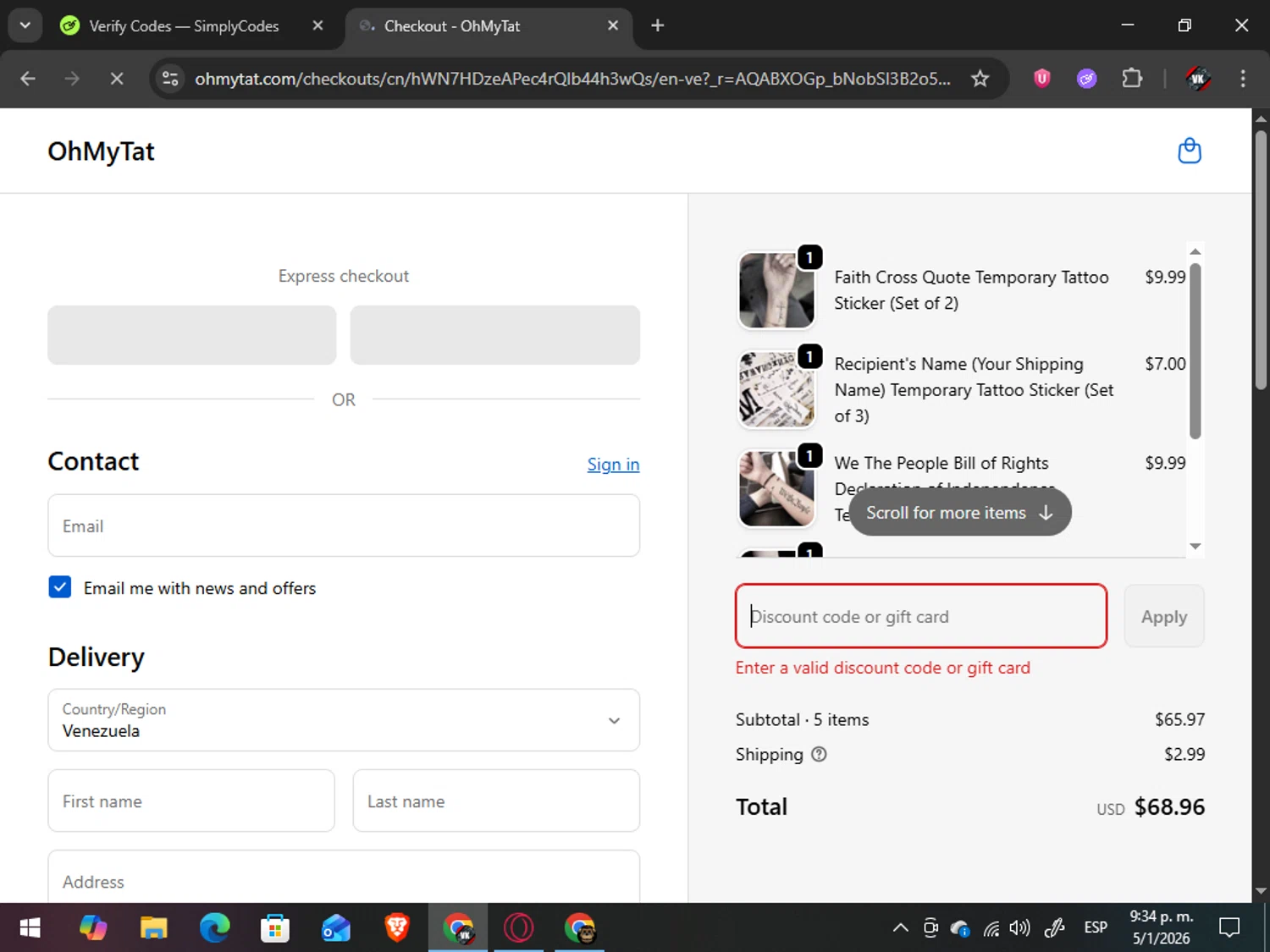Image resolution: width=1270 pixels, height=952 pixels.
Task: Focus the Email input field
Action: click(x=344, y=526)
